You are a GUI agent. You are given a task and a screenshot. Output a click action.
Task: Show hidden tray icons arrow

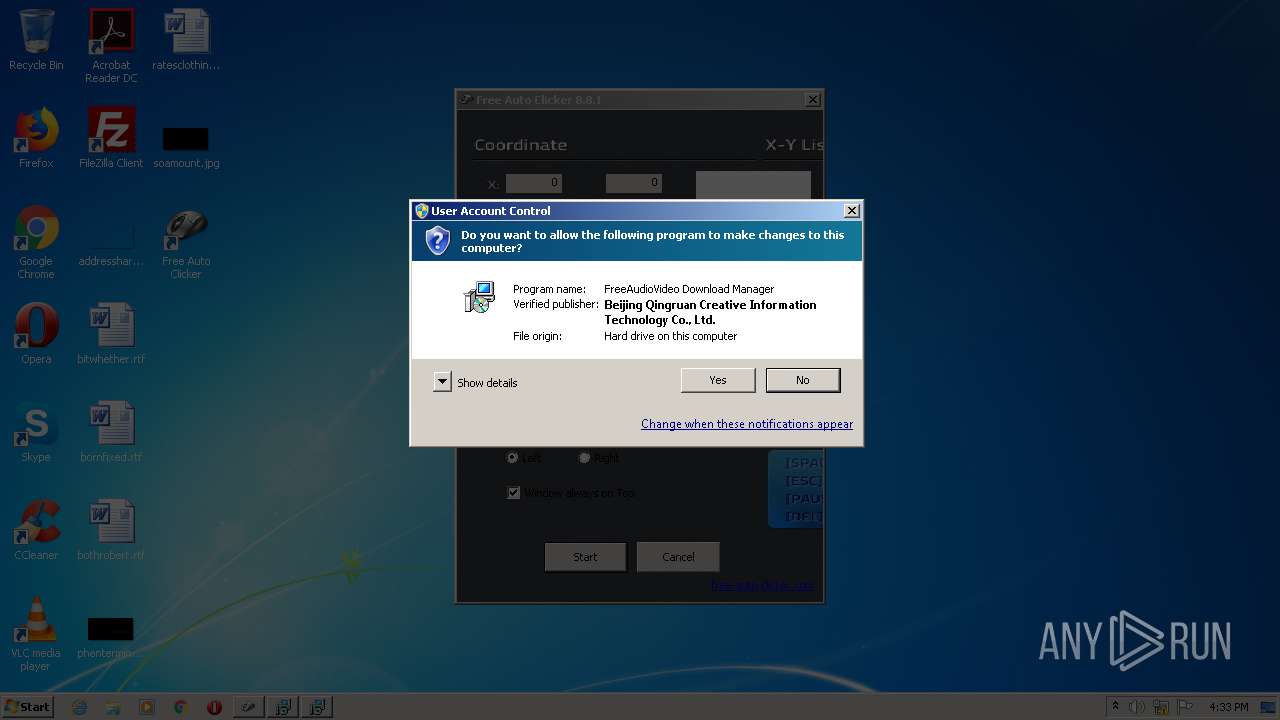point(1115,707)
